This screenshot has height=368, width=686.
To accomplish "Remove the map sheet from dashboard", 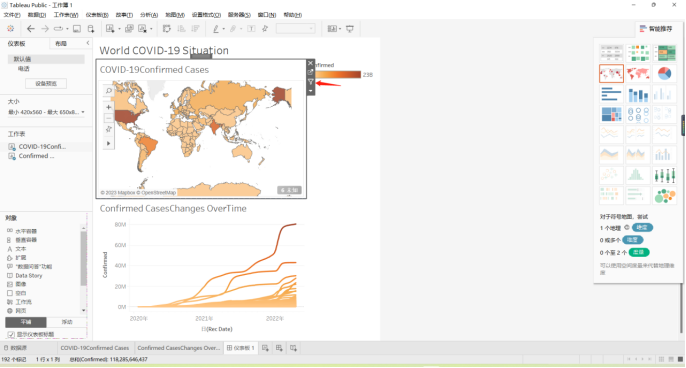I will pos(310,63).
